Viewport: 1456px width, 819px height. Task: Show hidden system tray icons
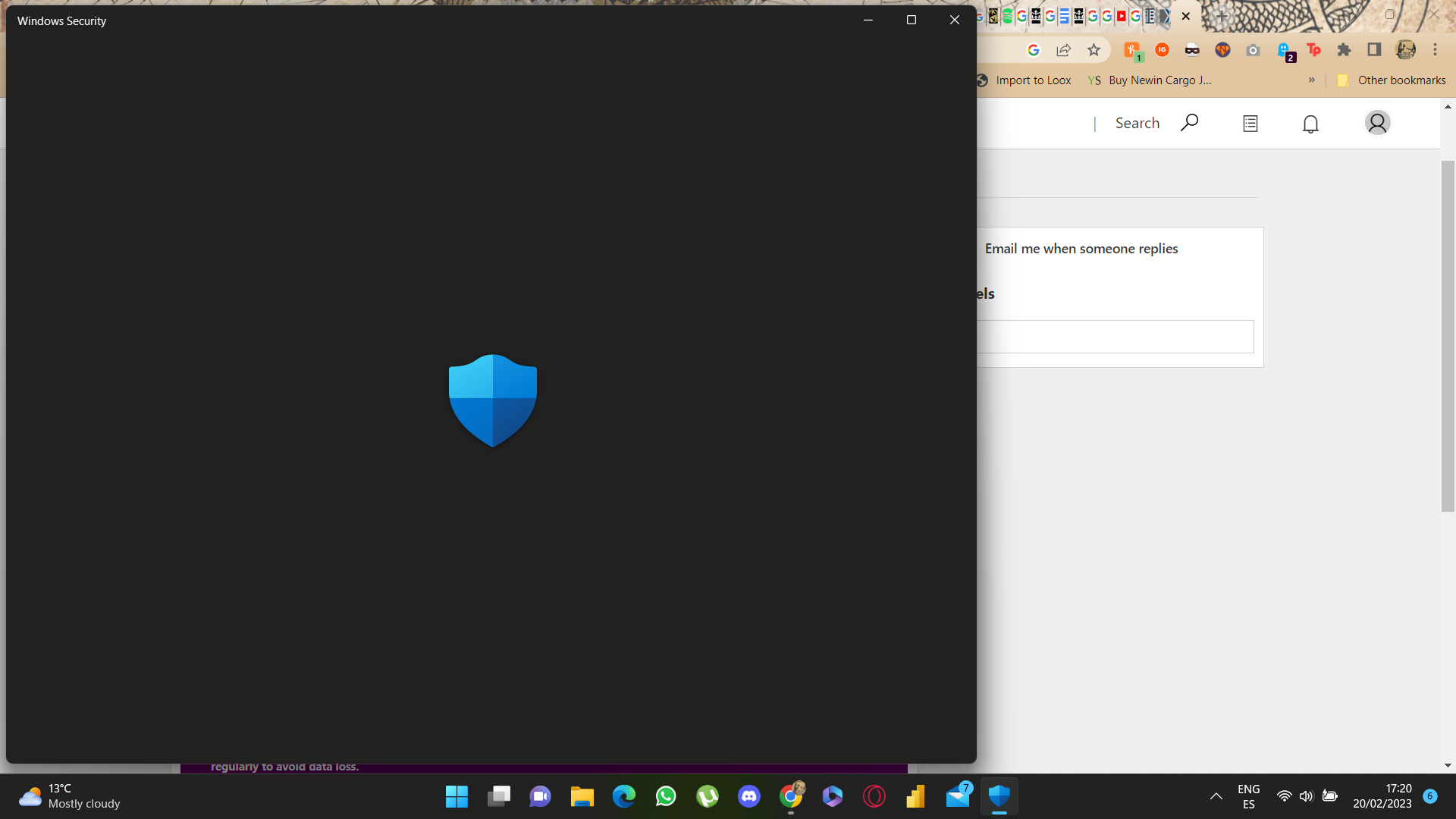coord(1216,796)
